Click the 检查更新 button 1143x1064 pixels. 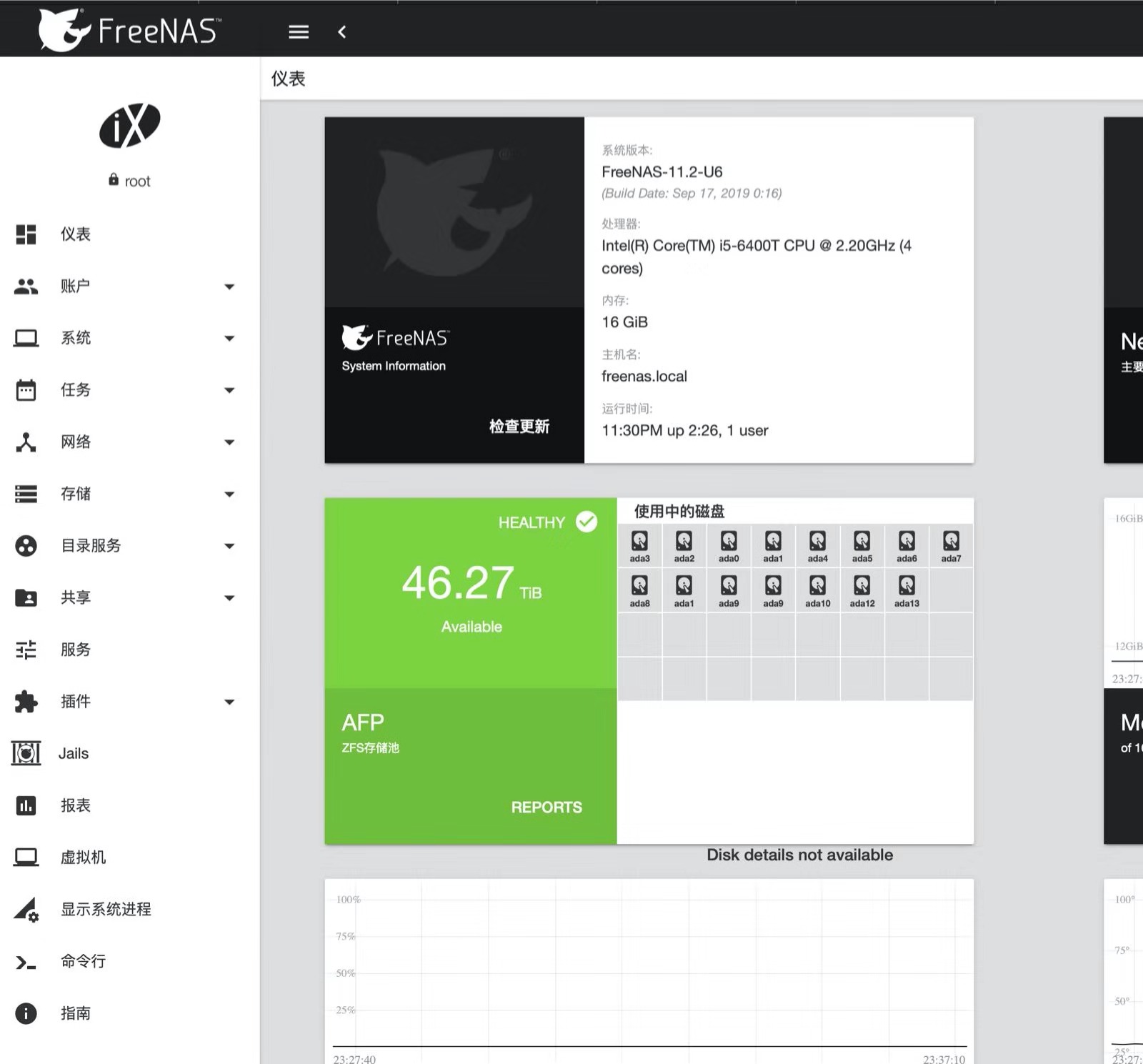[x=518, y=426]
